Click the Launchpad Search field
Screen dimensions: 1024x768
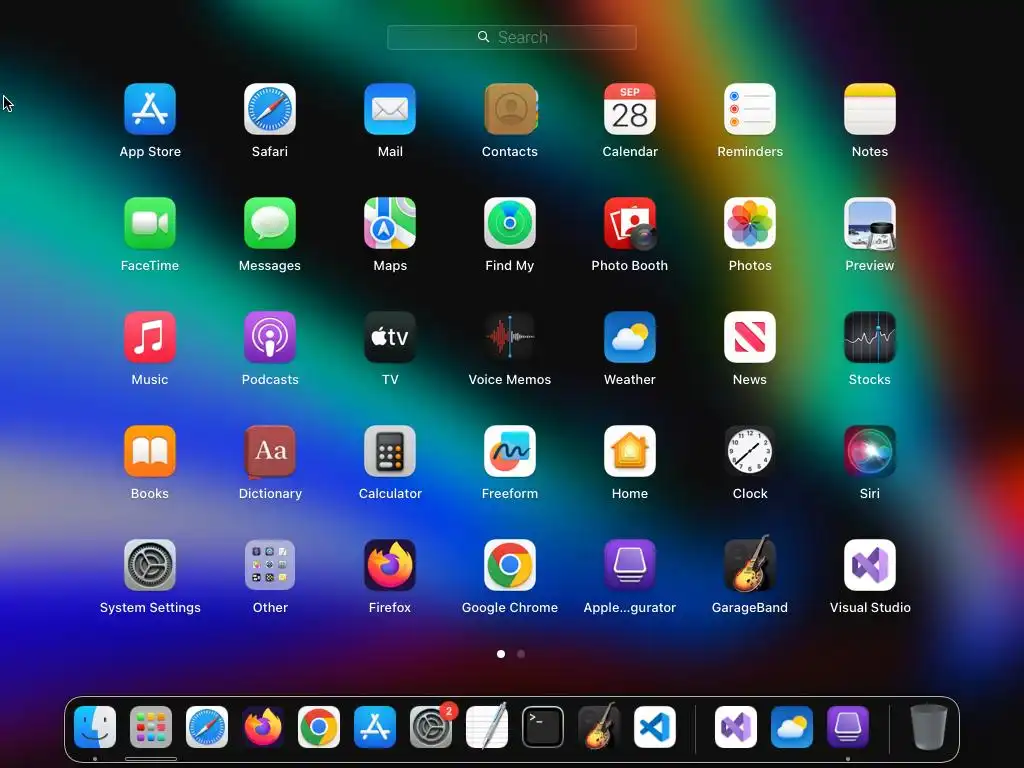coord(511,37)
